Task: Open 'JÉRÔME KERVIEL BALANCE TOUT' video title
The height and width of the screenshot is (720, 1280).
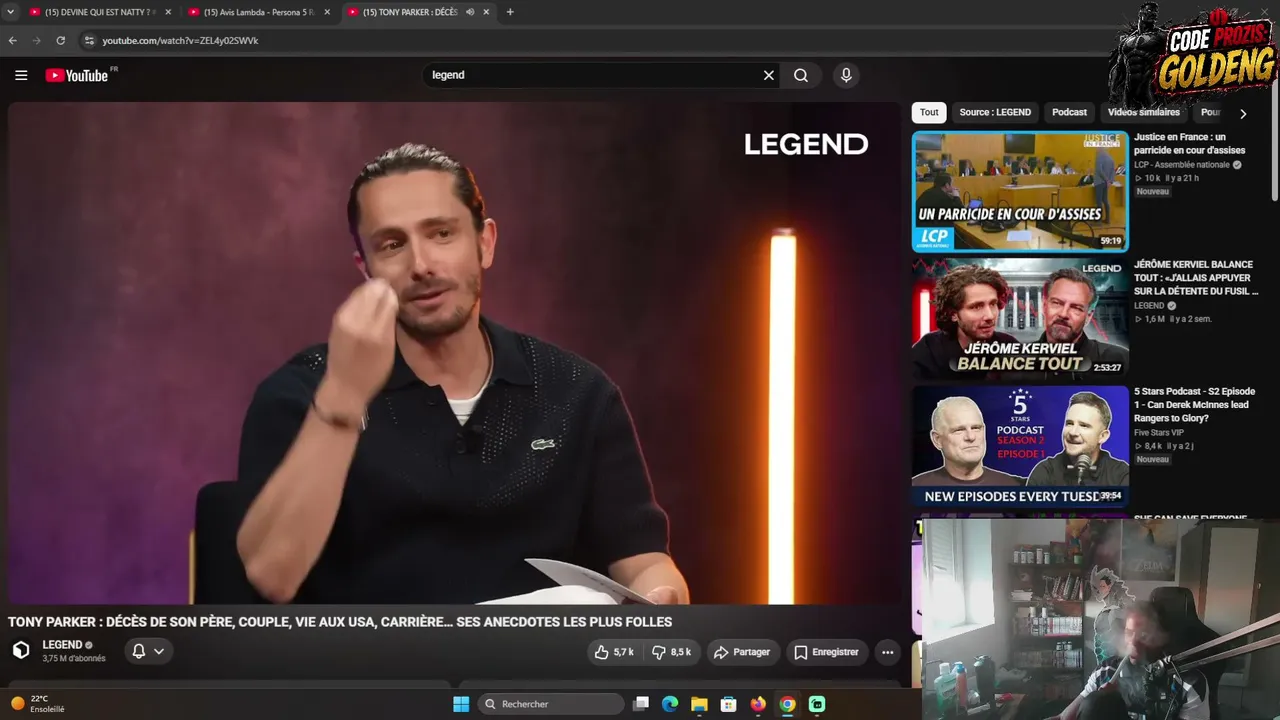Action: click(1195, 278)
